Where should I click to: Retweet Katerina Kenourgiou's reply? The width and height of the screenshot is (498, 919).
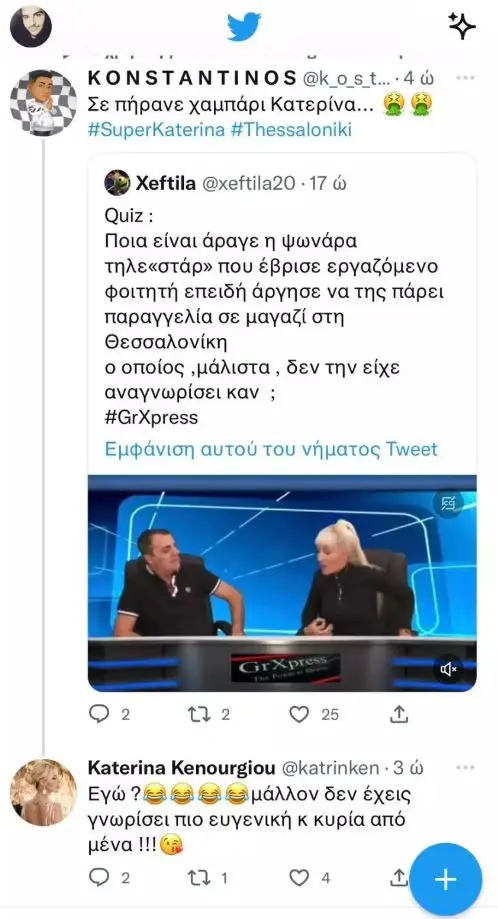pos(197,877)
